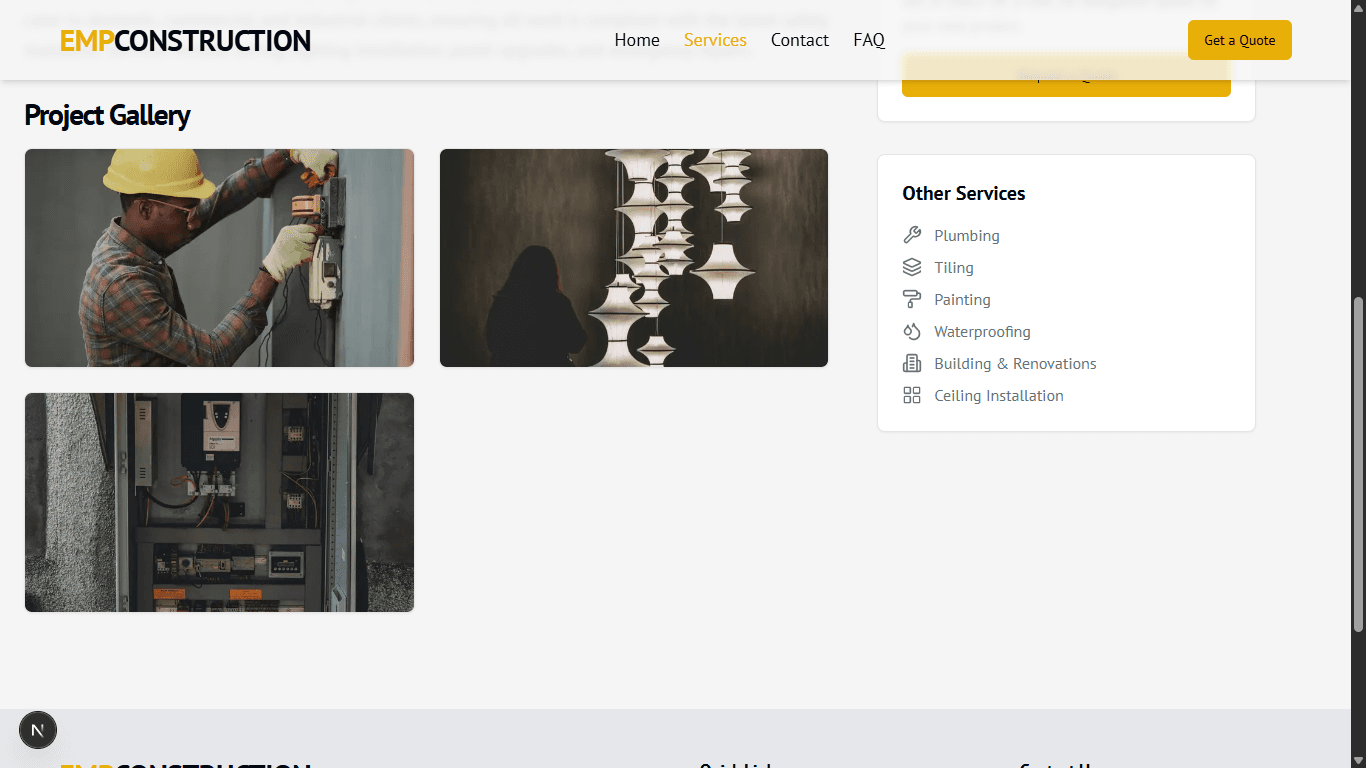Click the grid icon beside Ceiling Installation
Screen dimensions: 1366x768
pyautogui.click(x=911, y=396)
